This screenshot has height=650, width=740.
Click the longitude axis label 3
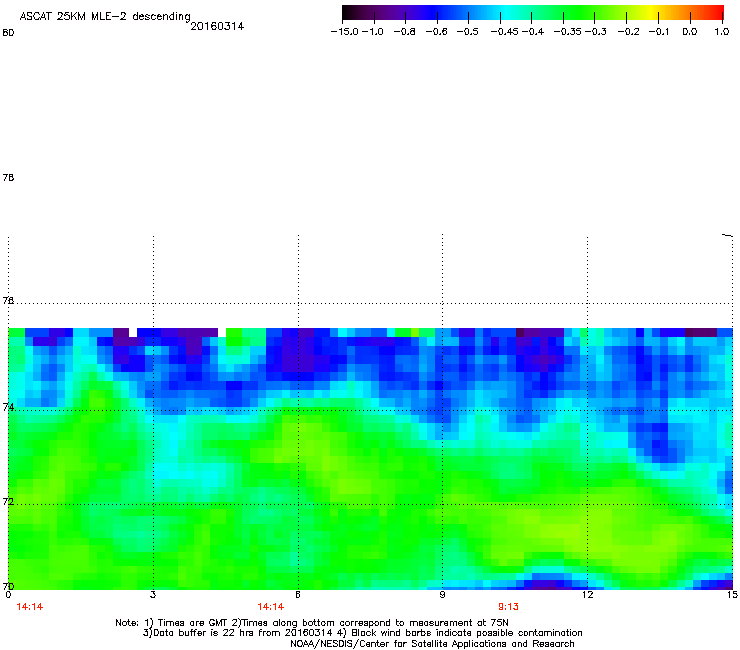(x=153, y=595)
